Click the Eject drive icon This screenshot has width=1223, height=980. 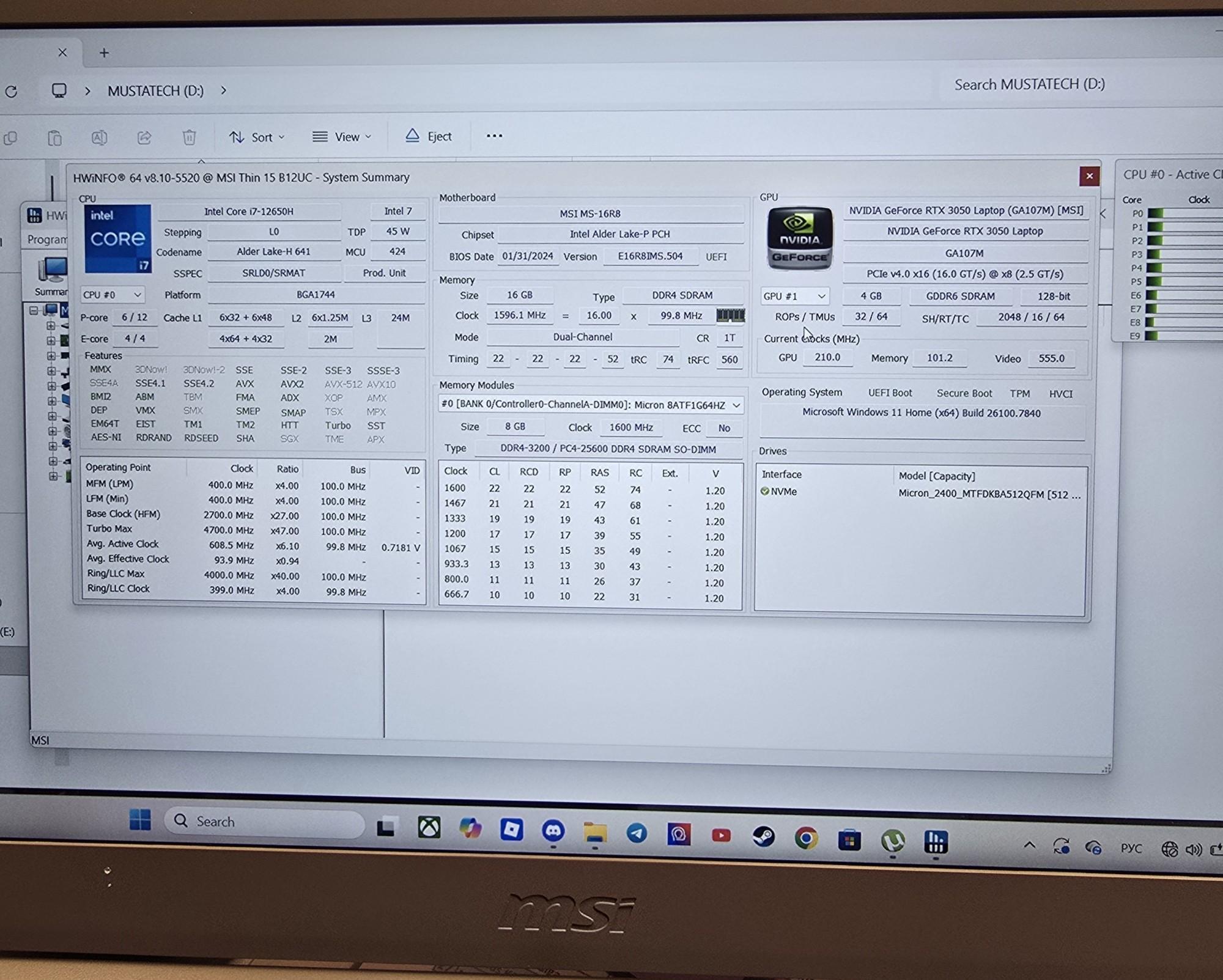(x=412, y=136)
